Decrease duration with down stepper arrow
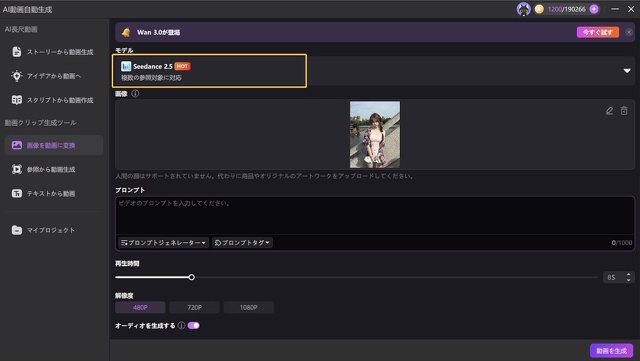The width and height of the screenshot is (640, 361). (629, 280)
